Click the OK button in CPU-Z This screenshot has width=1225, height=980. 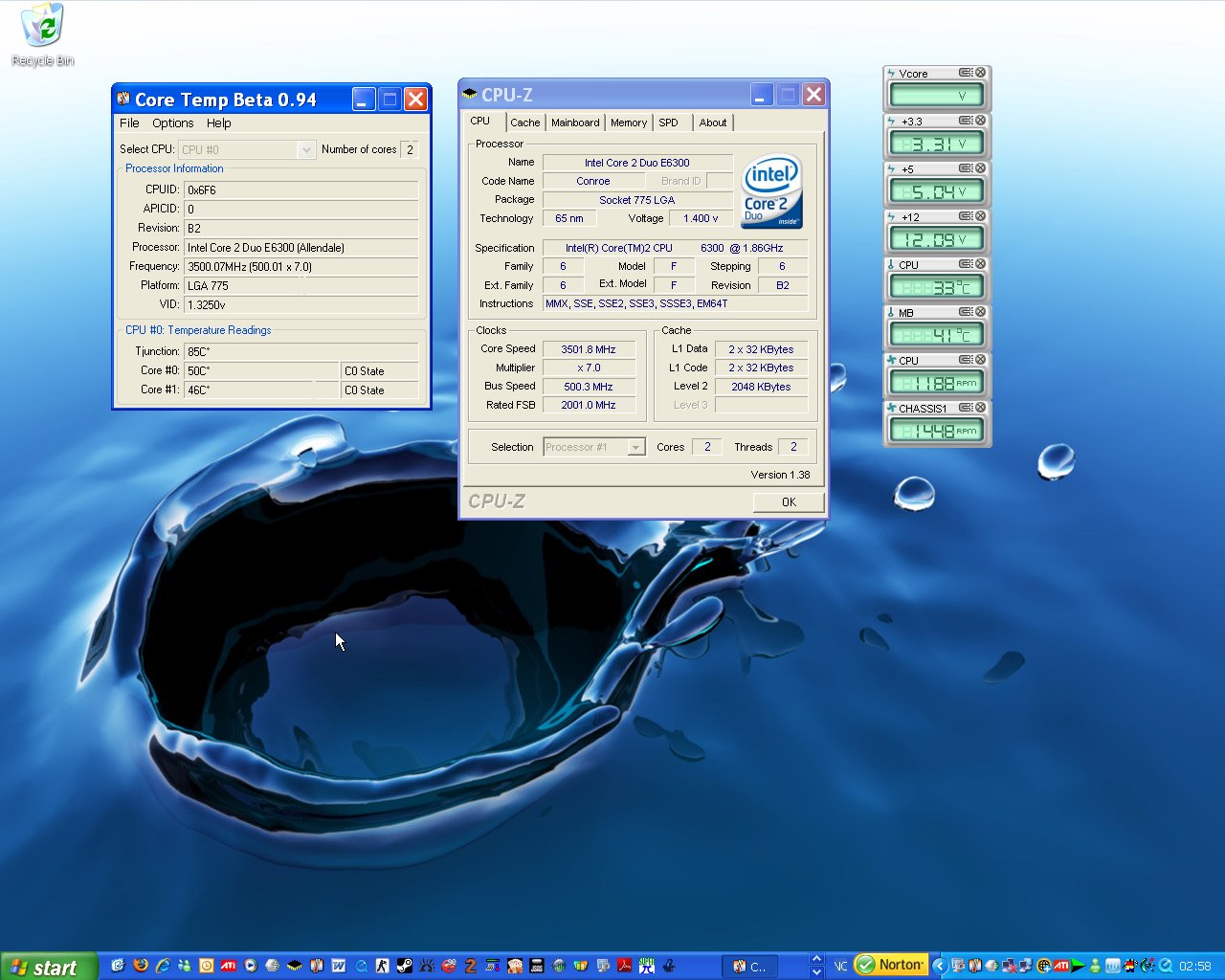click(x=789, y=501)
